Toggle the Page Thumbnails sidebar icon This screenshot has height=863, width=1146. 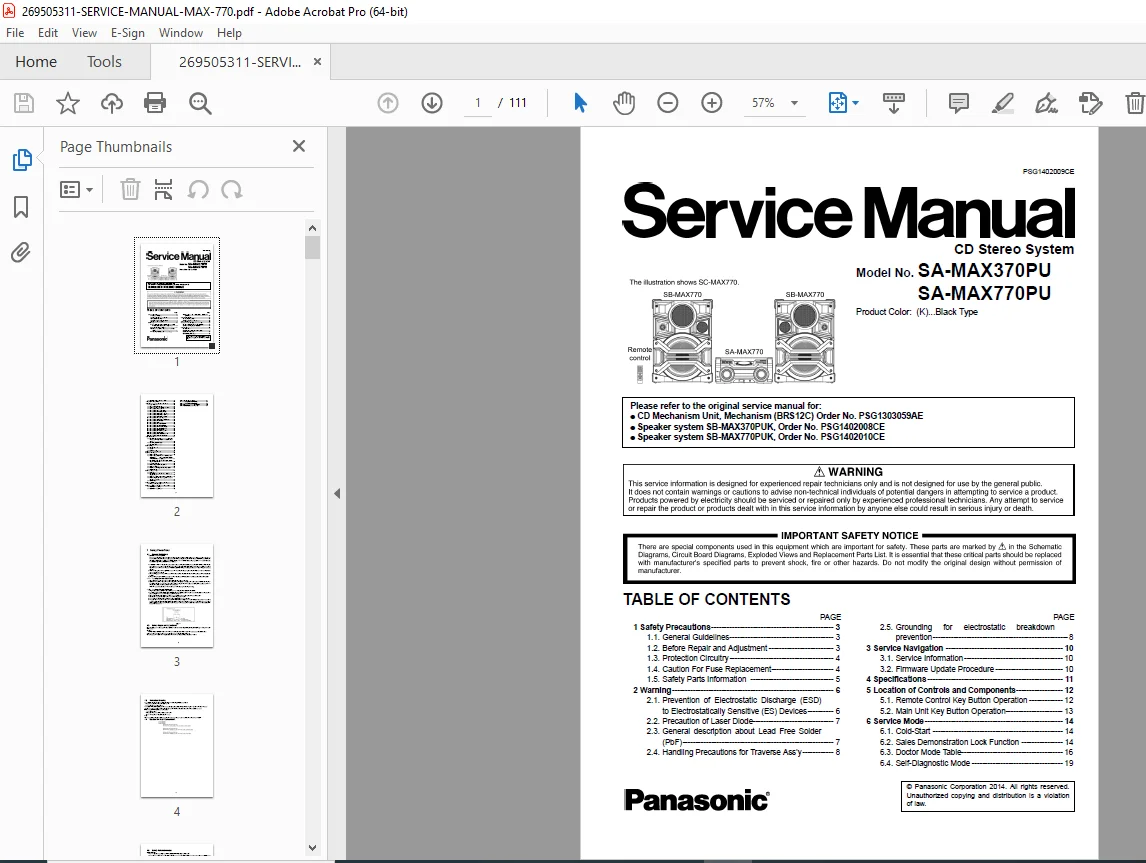(x=22, y=159)
